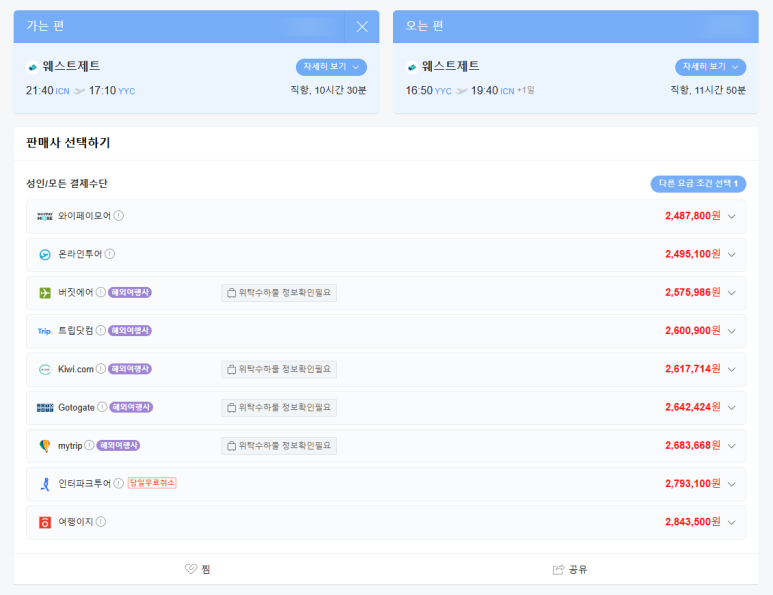Select the 2,642,424원 price
The width and height of the screenshot is (773, 595).
tap(693, 407)
